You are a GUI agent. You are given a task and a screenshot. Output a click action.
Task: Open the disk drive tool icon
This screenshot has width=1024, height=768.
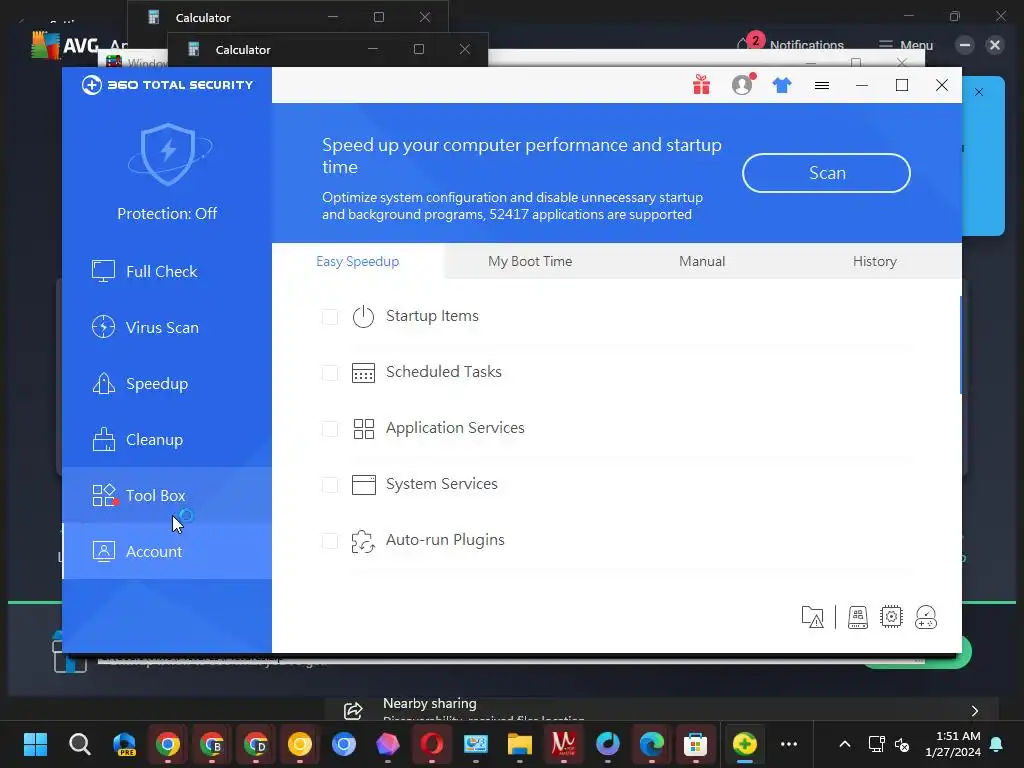857,617
